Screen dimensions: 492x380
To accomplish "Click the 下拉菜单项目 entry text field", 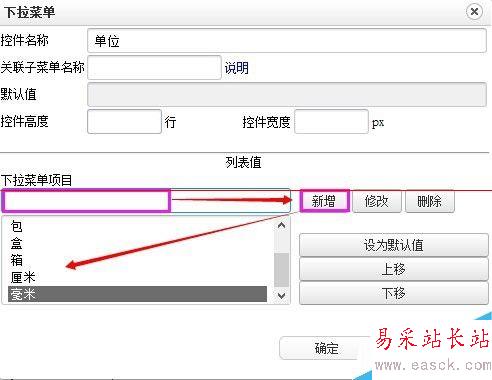I will point(146,201).
